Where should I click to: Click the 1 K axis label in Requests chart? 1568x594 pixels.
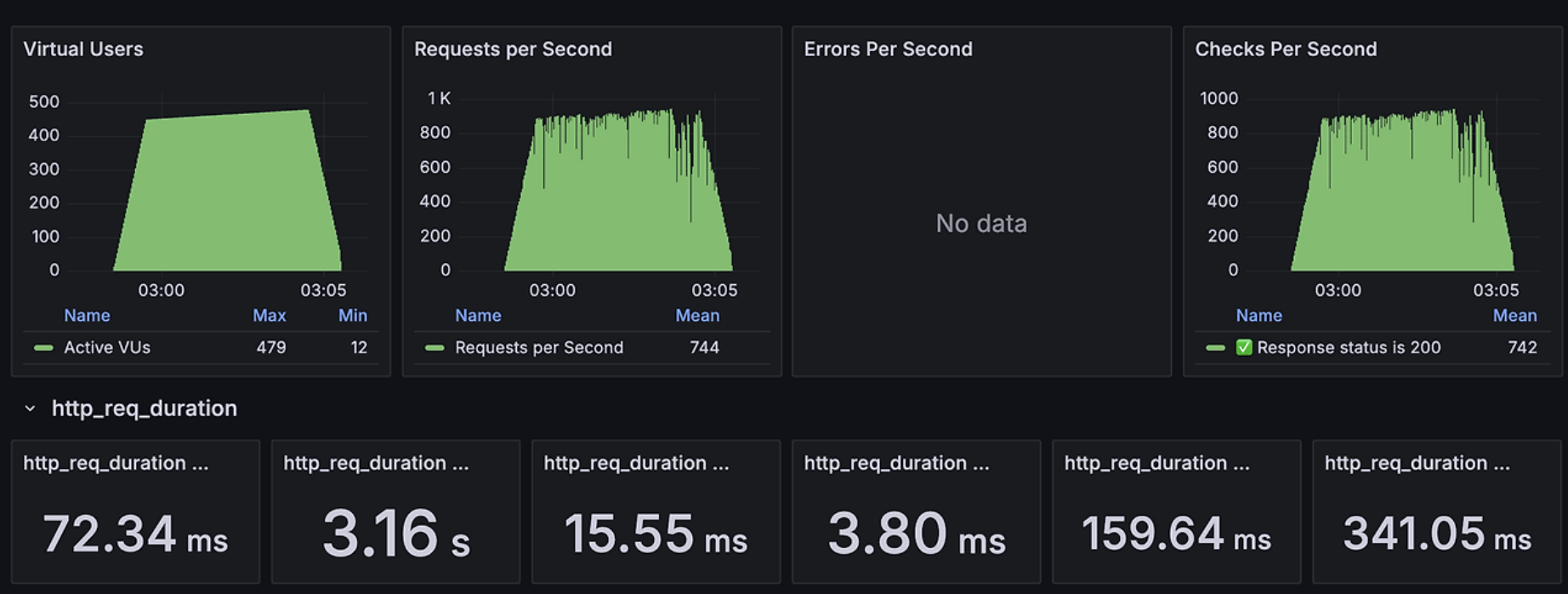point(439,99)
